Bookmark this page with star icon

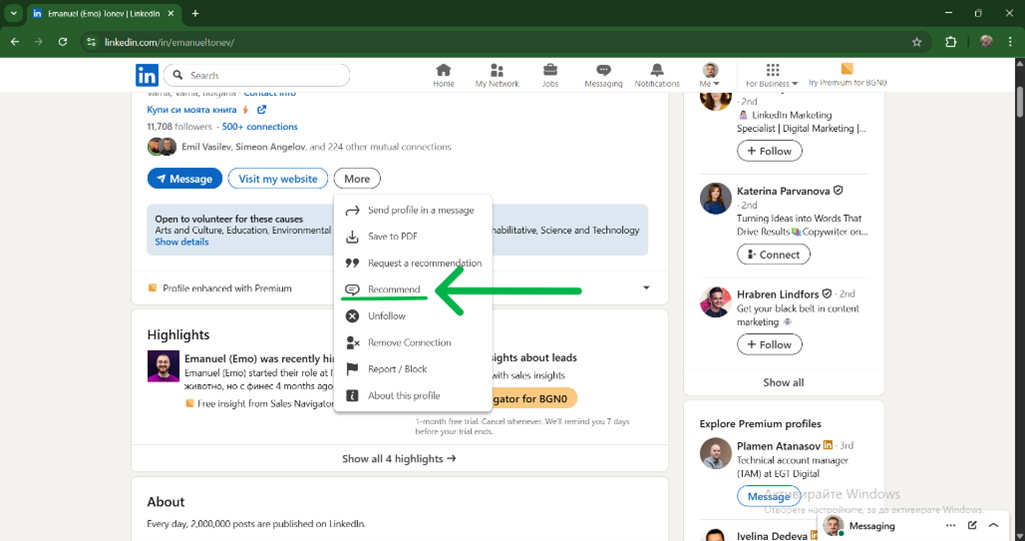(x=916, y=42)
